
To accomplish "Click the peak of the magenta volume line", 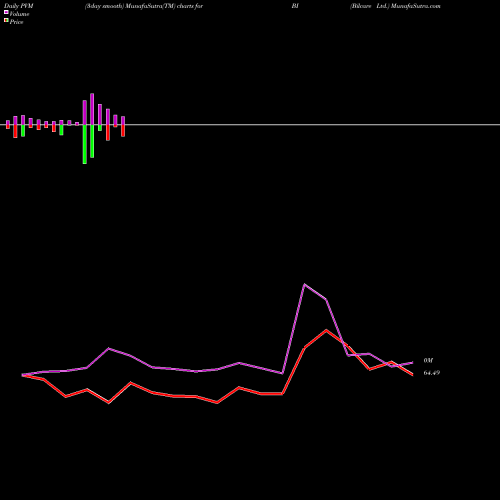I will tap(304, 284).
